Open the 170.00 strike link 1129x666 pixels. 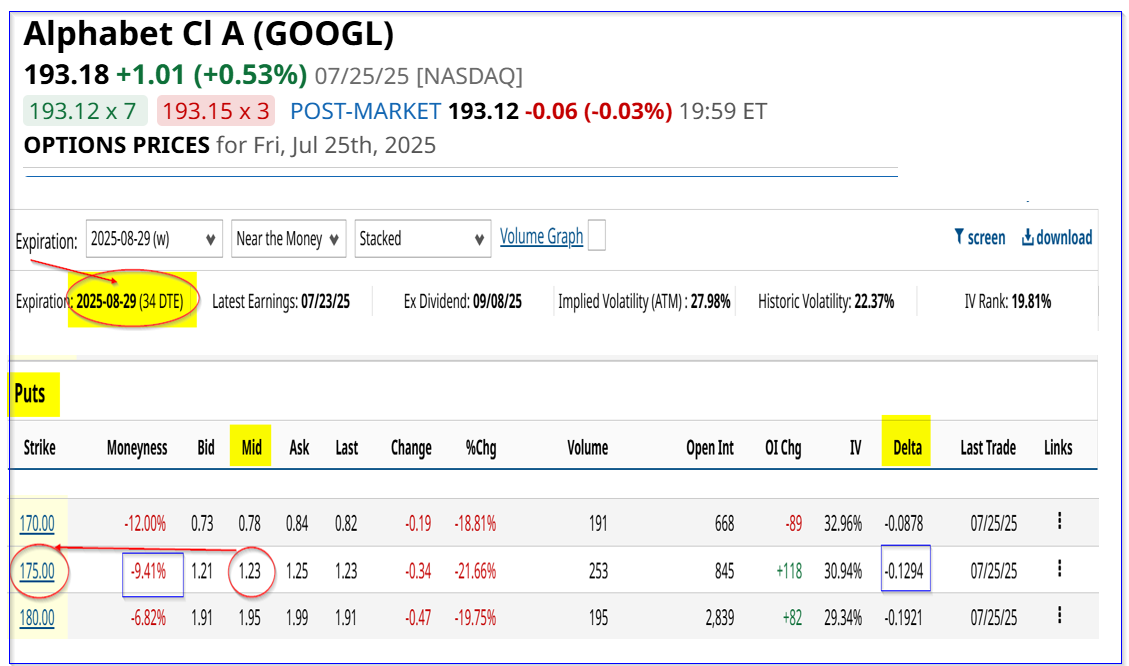click(37, 523)
